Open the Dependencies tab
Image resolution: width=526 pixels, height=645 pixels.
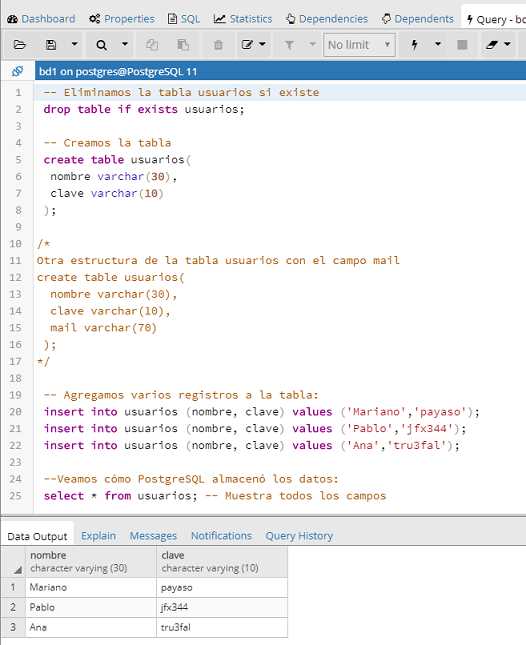click(327, 19)
